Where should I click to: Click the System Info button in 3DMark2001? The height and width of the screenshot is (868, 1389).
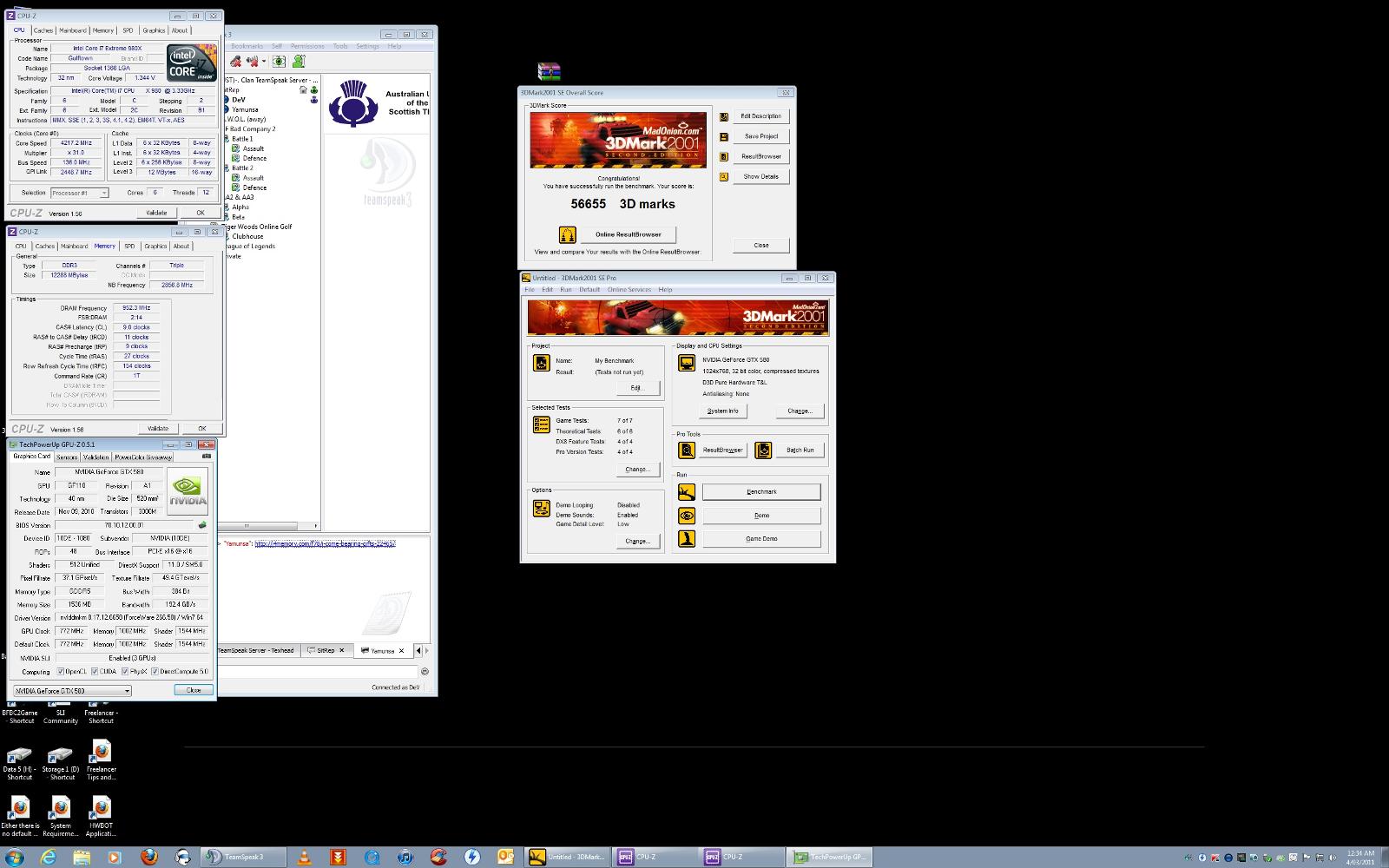[722, 411]
